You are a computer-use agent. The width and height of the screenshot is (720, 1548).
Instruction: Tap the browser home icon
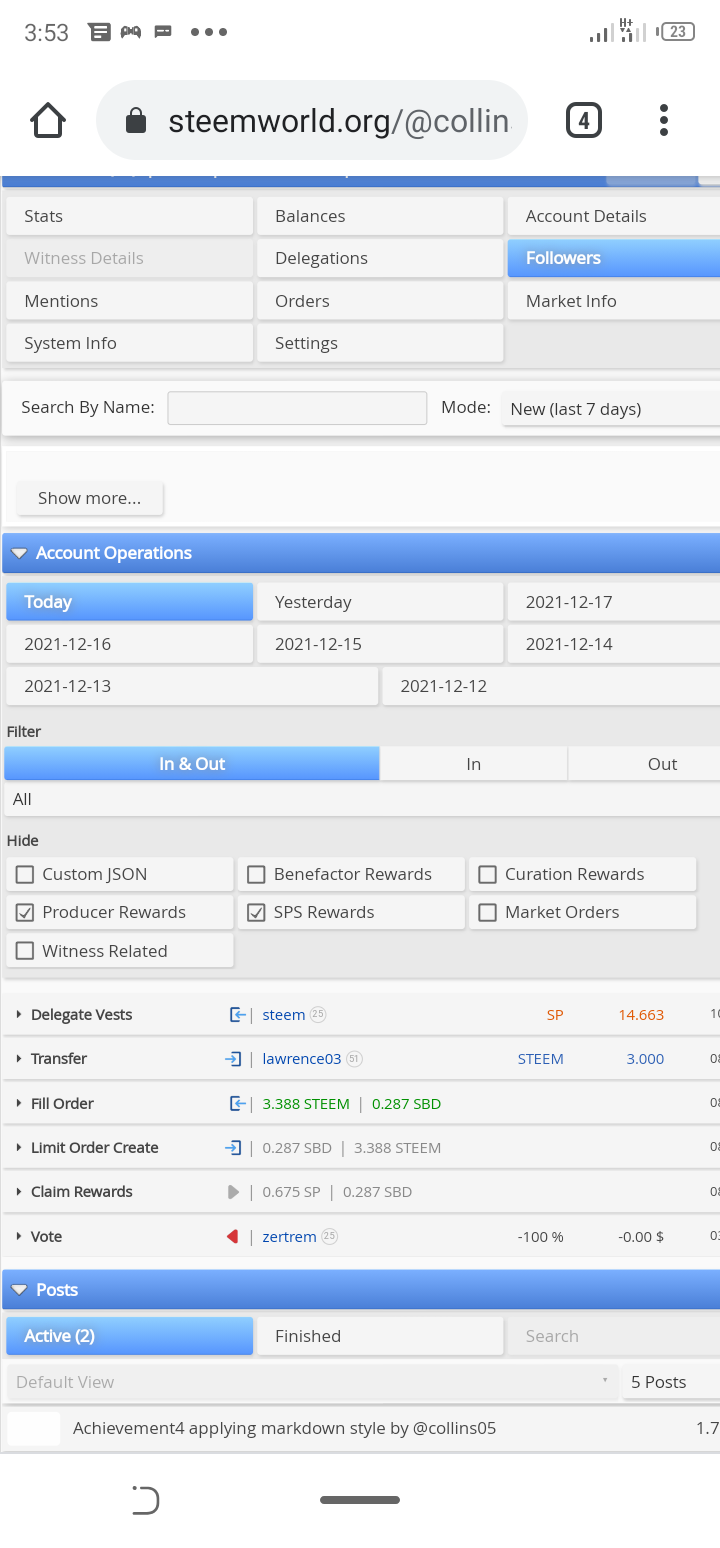pyautogui.click(x=48, y=121)
